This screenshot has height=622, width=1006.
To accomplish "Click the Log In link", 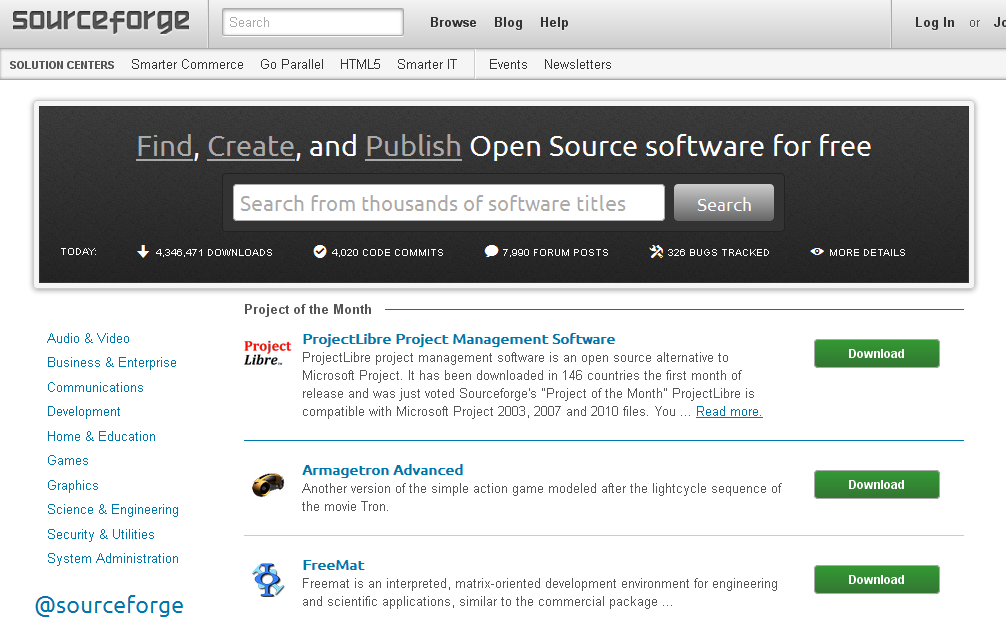I will (934, 22).
